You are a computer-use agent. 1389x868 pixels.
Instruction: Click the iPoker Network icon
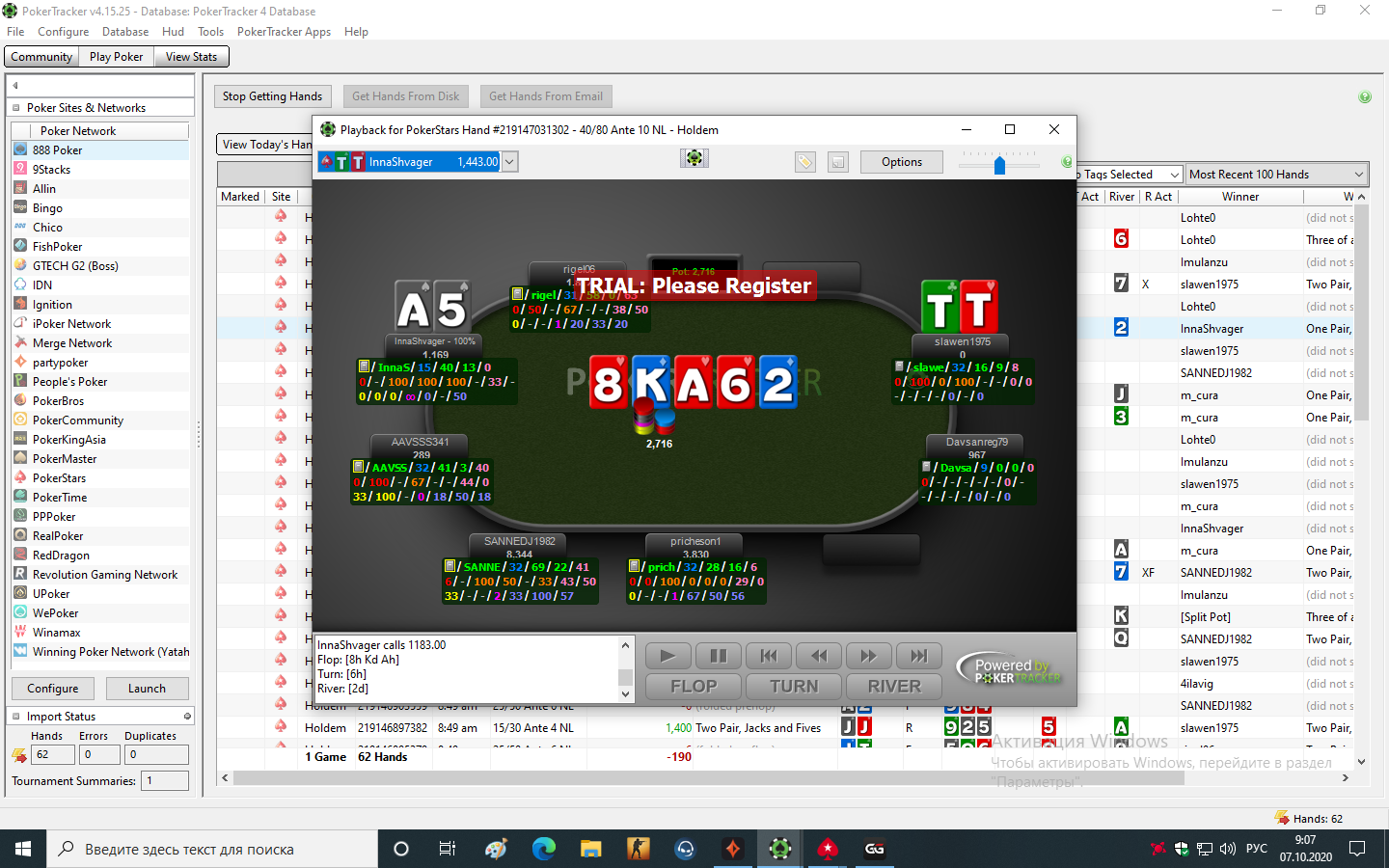pyautogui.click(x=20, y=323)
